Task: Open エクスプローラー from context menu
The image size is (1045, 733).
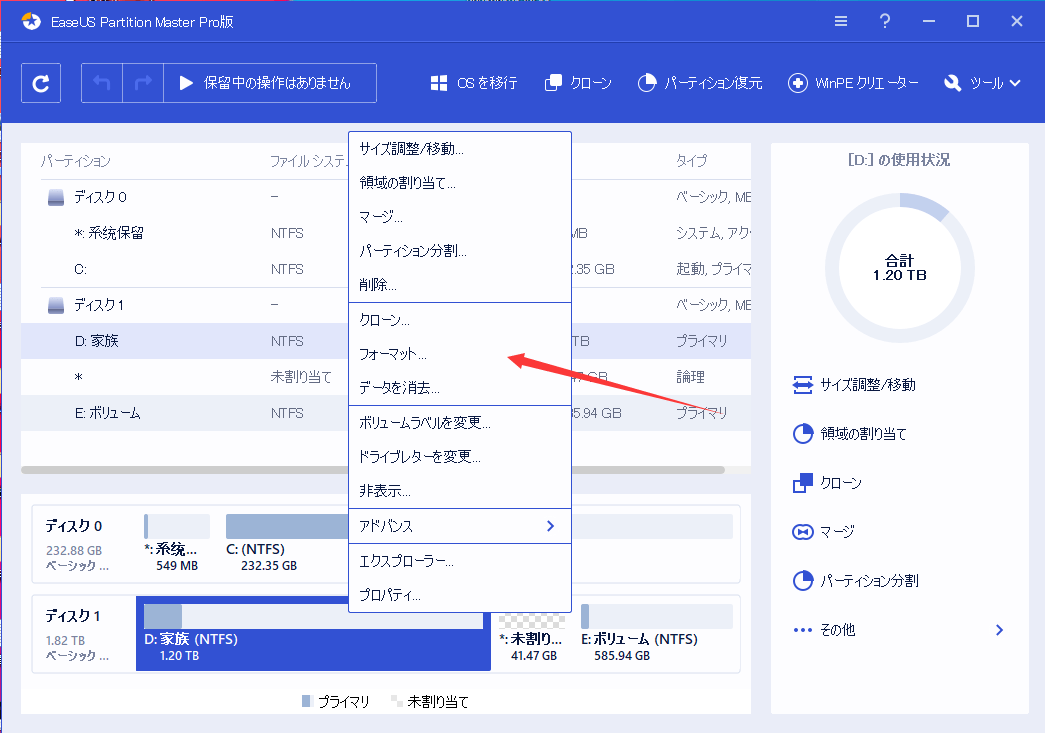Action: 460,561
